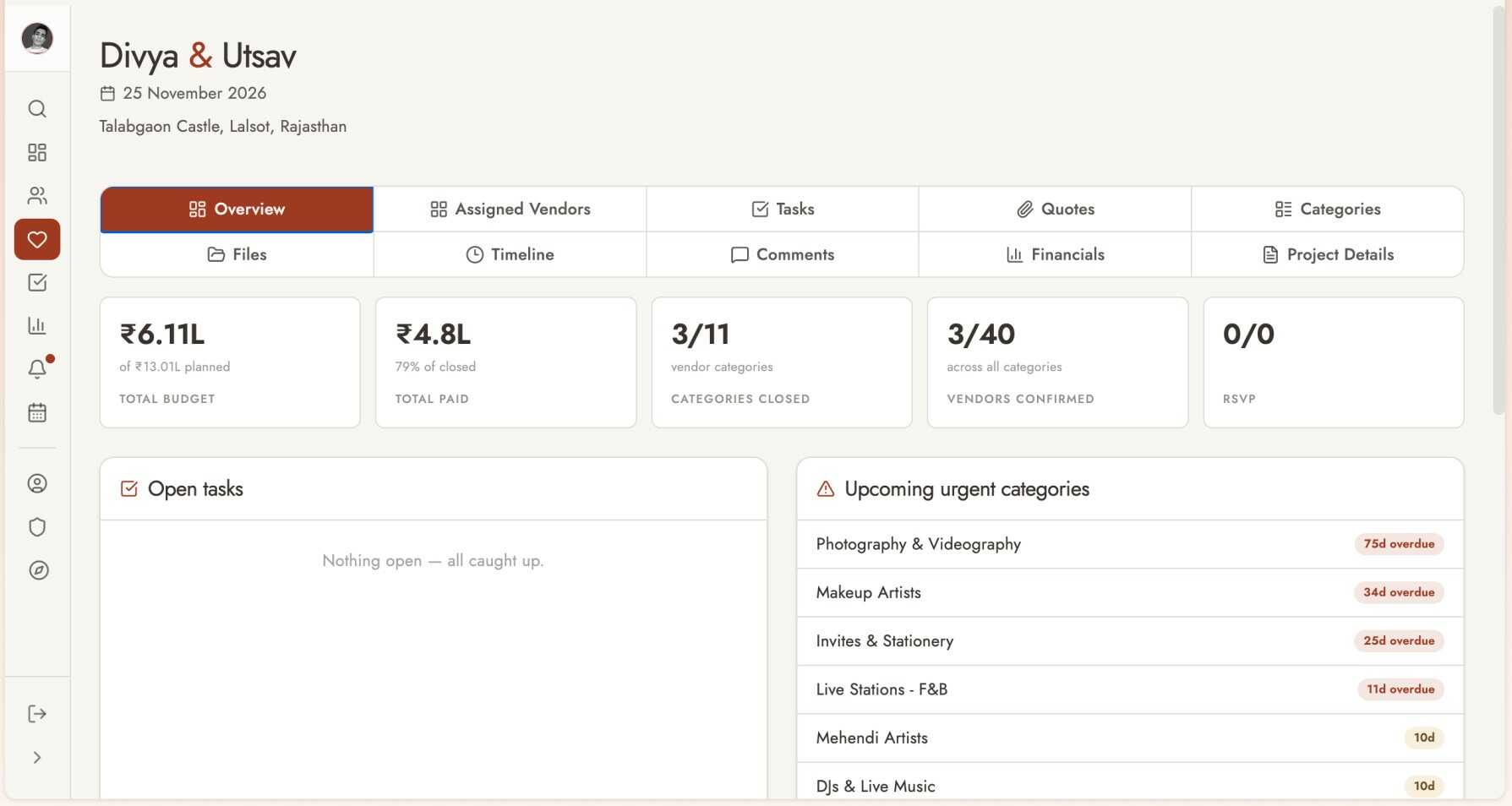
Task: Switch to the Assigned Vendors tab
Action: pos(510,209)
